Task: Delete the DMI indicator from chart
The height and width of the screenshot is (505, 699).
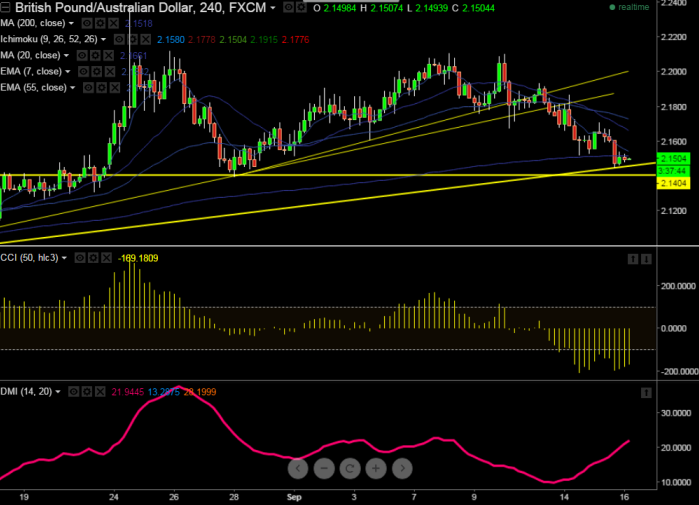Action: 101,391
